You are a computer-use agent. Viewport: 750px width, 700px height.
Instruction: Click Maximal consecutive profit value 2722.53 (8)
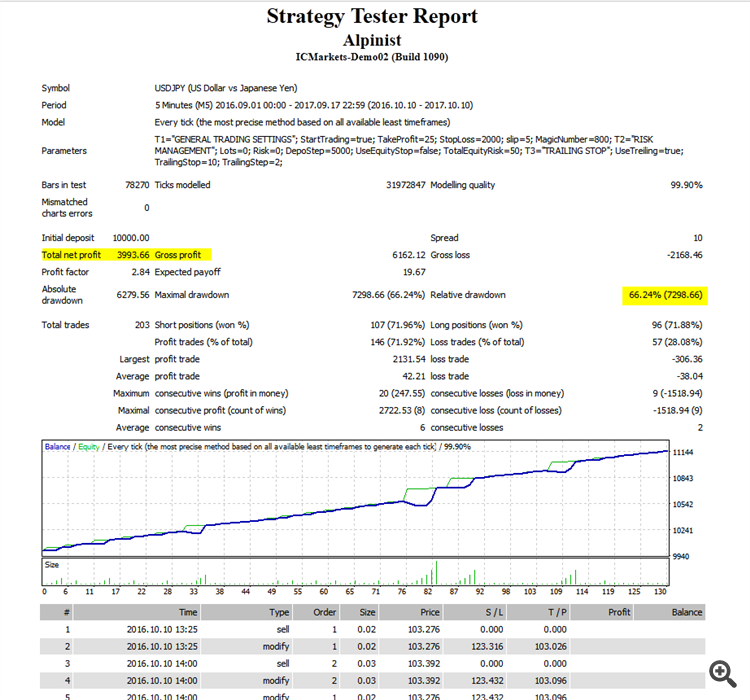tap(402, 411)
